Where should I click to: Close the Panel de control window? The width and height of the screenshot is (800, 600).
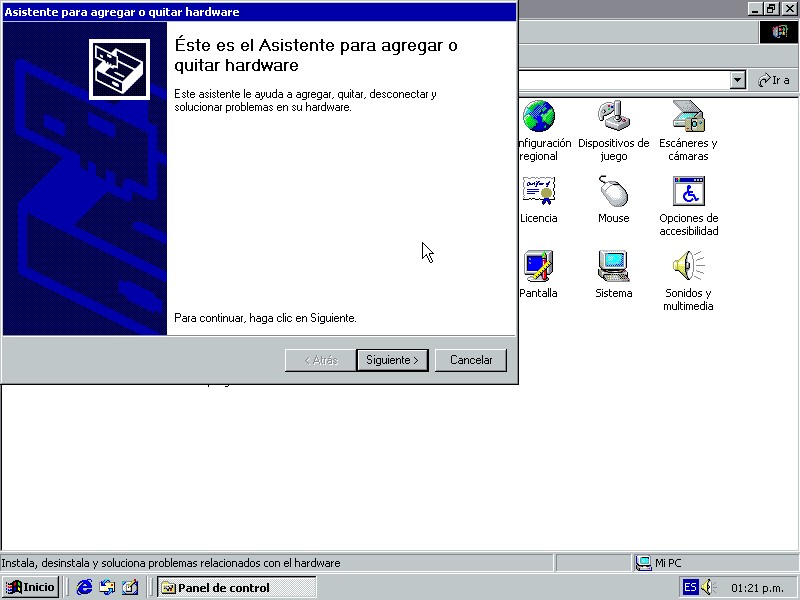pyautogui.click(x=789, y=9)
